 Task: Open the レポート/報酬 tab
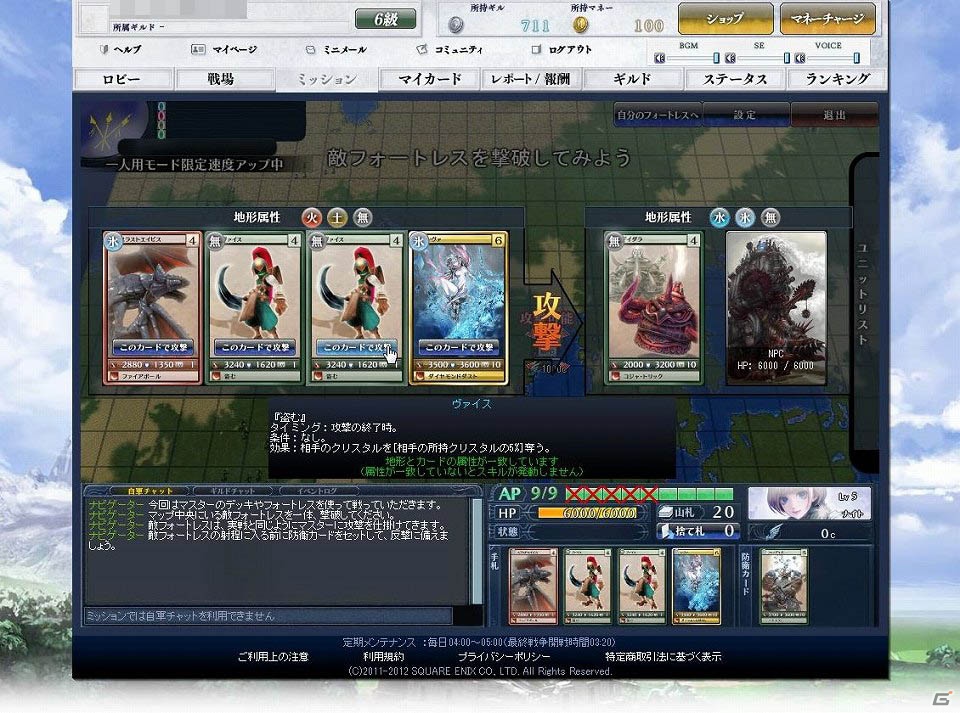point(531,80)
